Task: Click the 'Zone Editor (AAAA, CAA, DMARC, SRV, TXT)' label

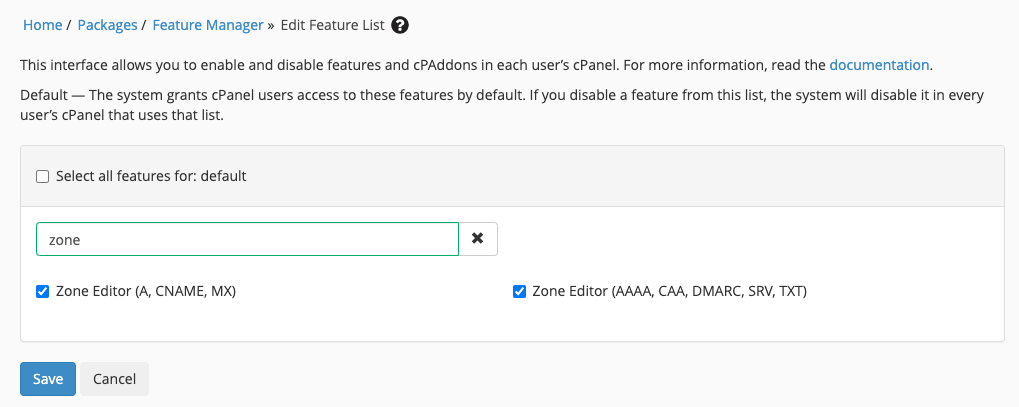Action: click(x=669, y=292)
